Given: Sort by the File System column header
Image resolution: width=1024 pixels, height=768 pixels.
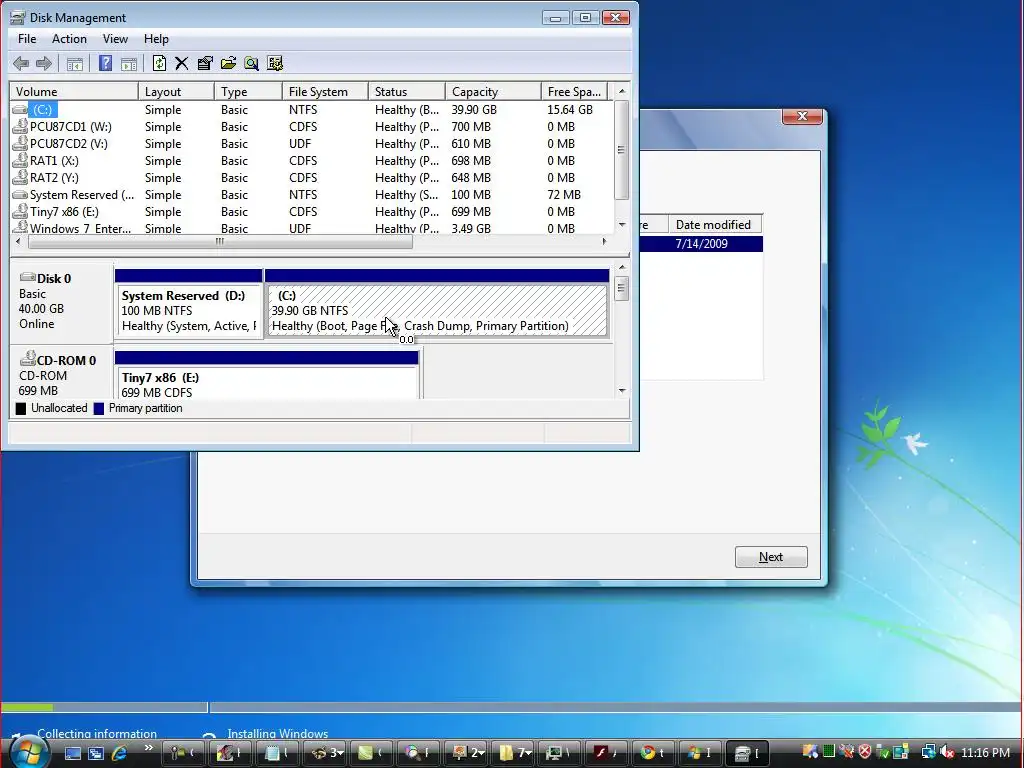Looking at the screenshot, I should 325,91.
